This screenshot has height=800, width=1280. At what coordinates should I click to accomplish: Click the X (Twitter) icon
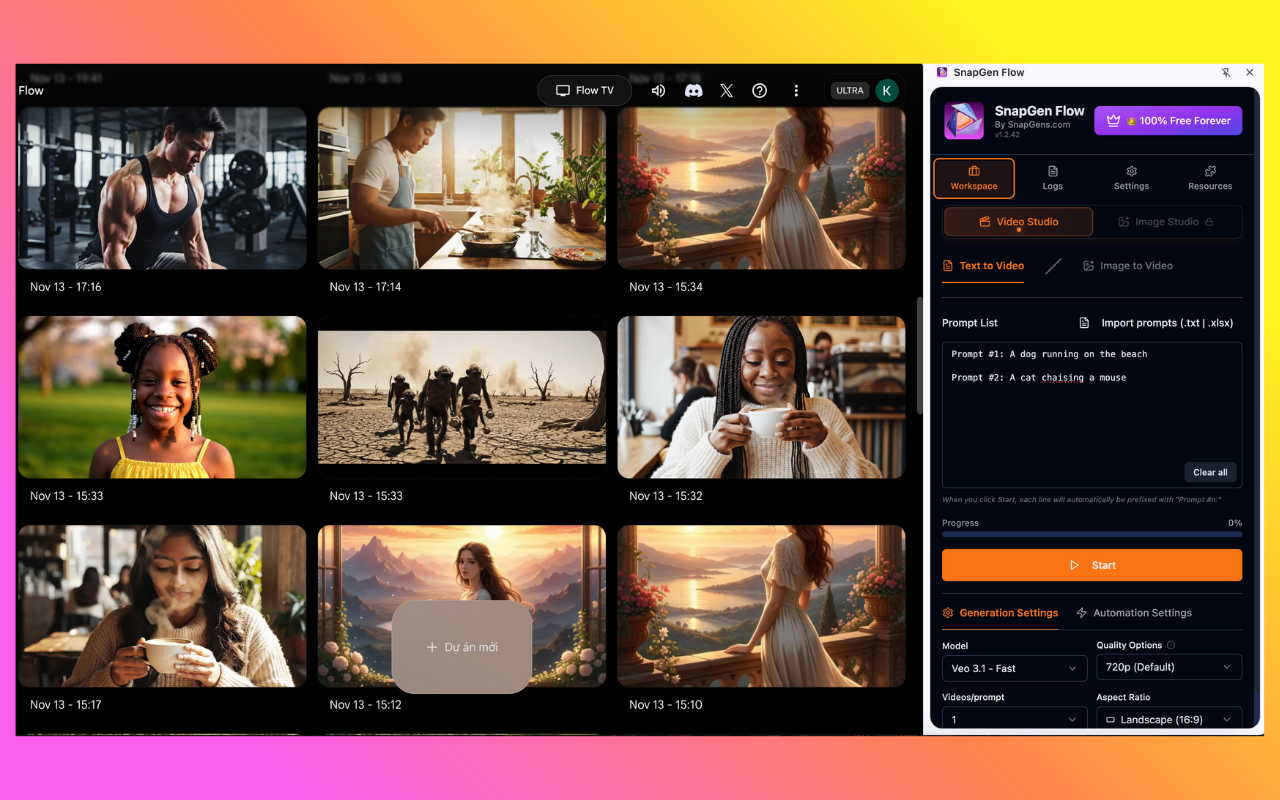coord(726,90)
